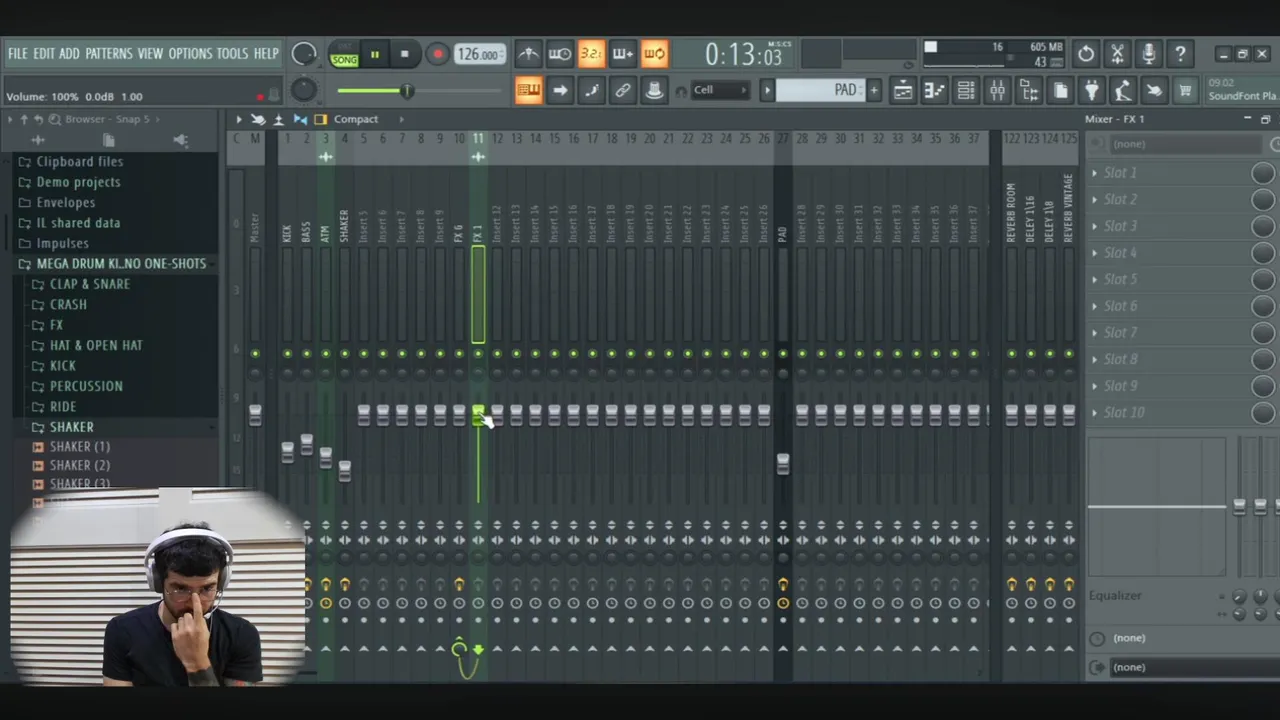Expand the Demo projects folder
The width and height of the screenshot is (1280, 720).
pos(78,182)
